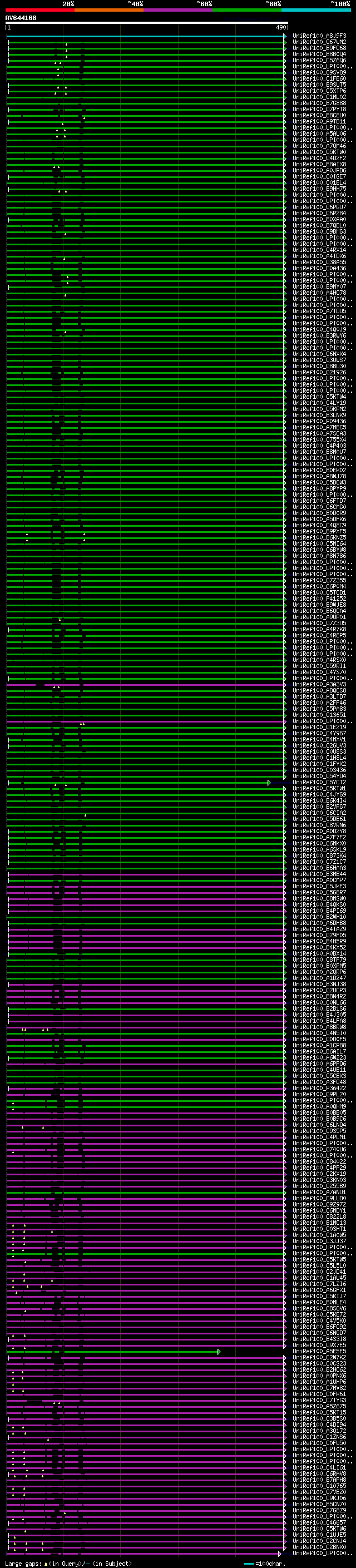
Task: Open hit UniRef100_C5Z6Q6
Action: (x=319, y=60)
